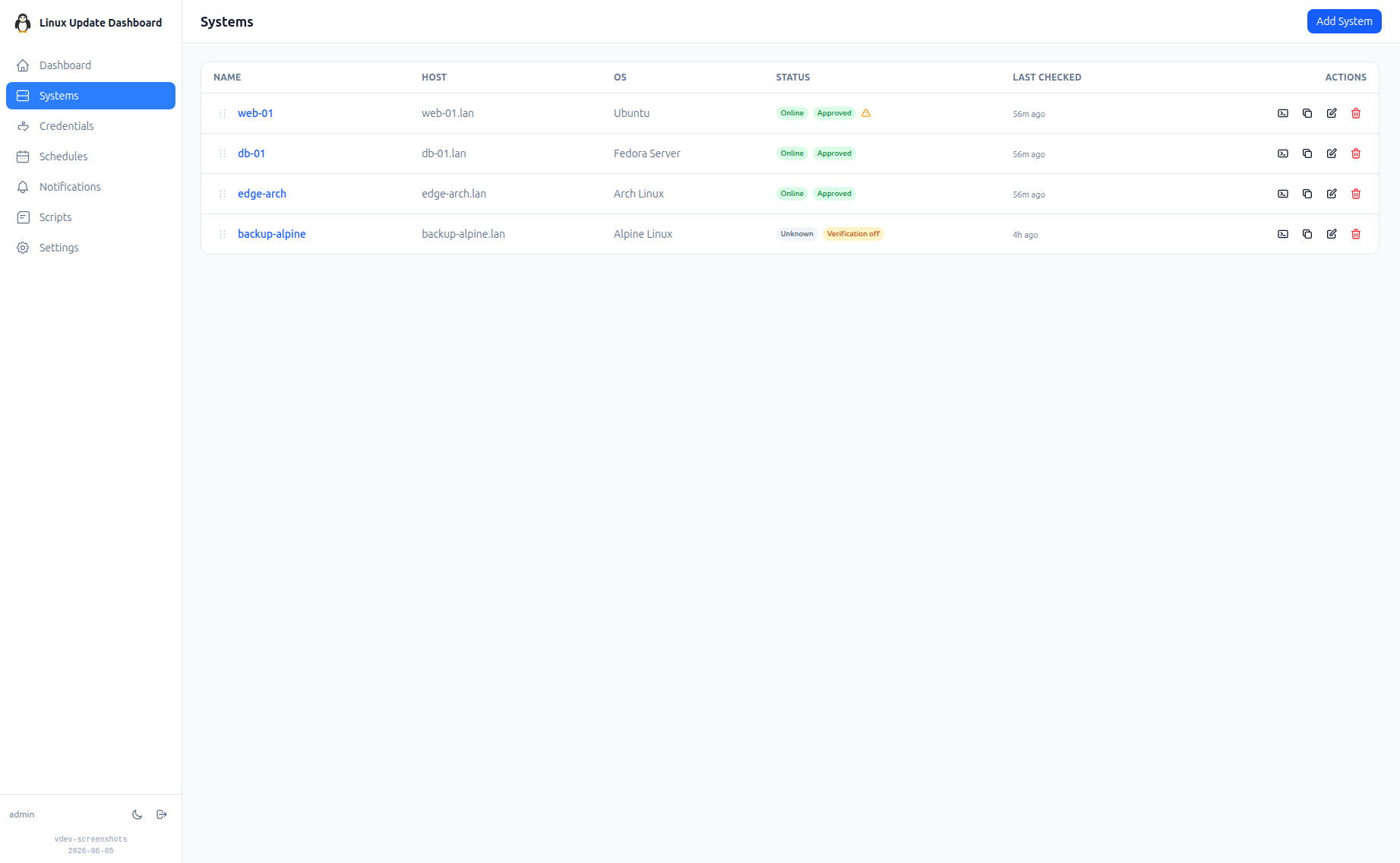Delete the web-01 system
The height and width of the screenshot is (863, 1400).
(1356, 113)
